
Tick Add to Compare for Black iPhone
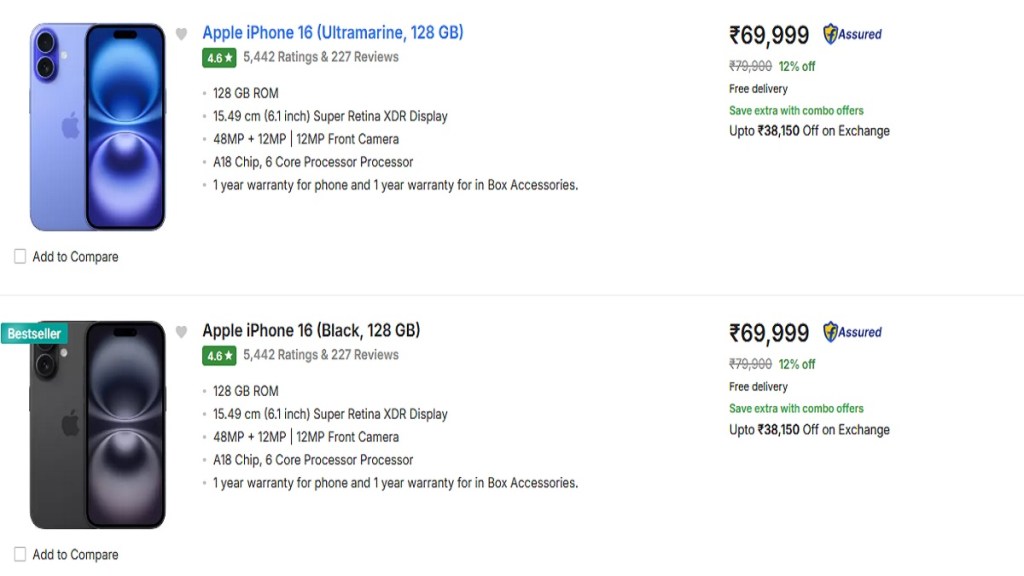pos(20,555)
